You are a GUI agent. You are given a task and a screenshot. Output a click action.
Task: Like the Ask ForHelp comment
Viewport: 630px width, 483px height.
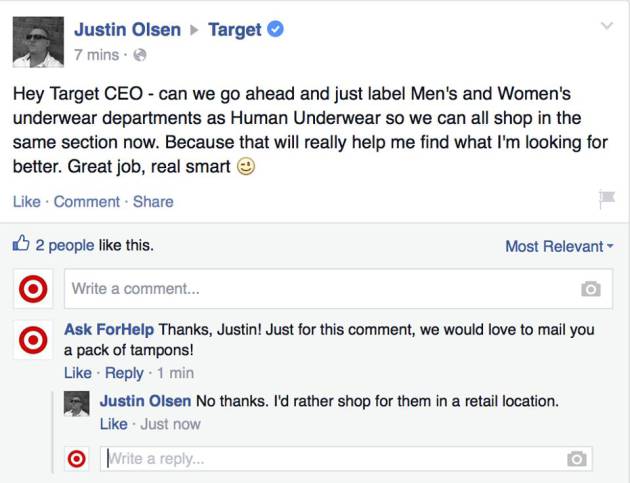pos(77,373)
